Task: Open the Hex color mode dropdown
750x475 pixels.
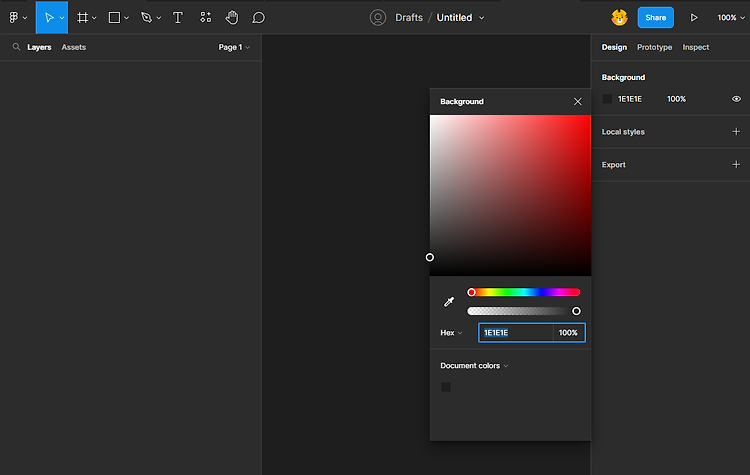Action: [x=451, y=333]
